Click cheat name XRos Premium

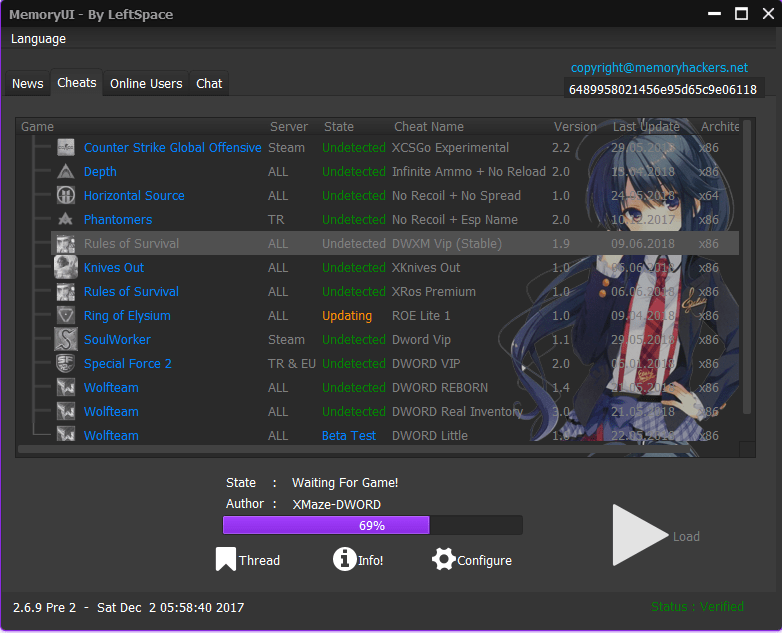point(434,291)
